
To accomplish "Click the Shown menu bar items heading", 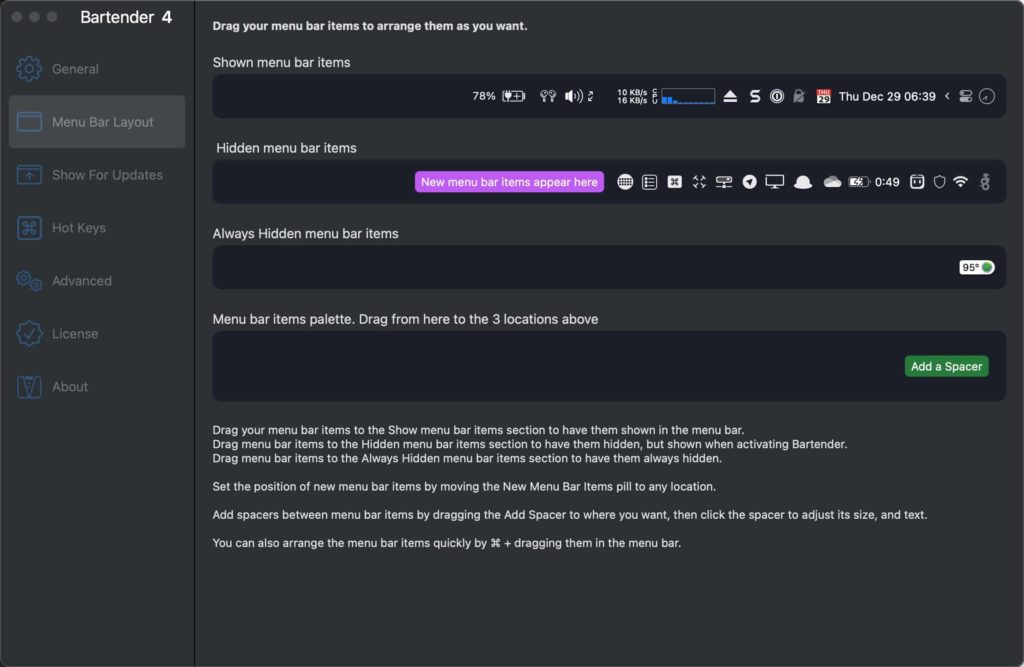I will pyautogui.click(x=281, y=62).
